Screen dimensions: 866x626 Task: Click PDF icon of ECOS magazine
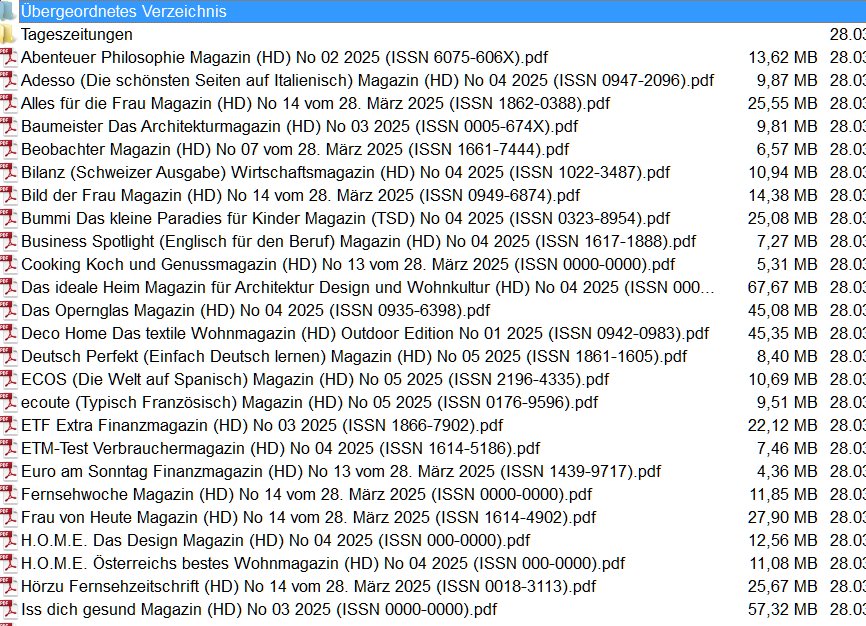tap(8, 380)
